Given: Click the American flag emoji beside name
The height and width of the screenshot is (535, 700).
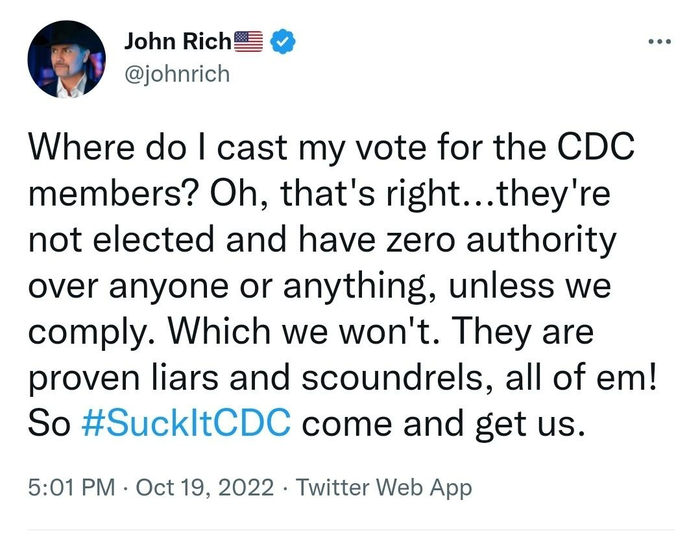Looking at the screenshot, I should coord(248,41).
